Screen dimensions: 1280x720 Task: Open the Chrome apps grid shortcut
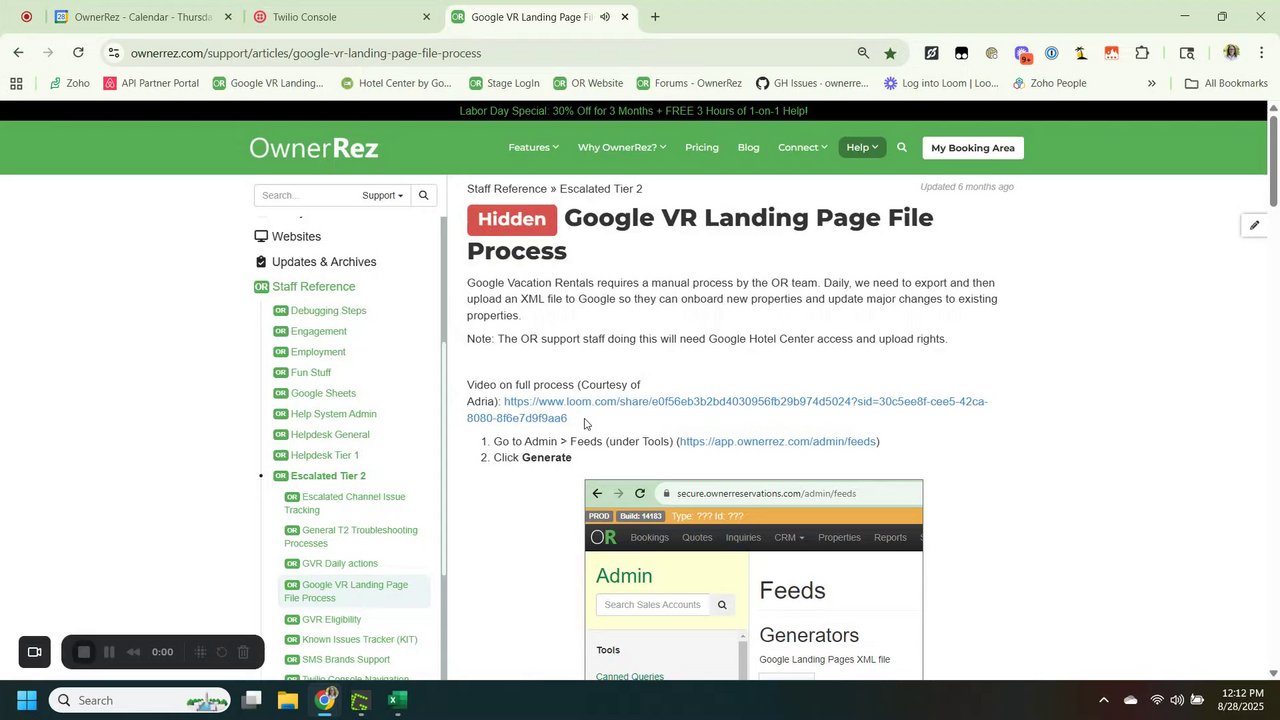(x=16, y=83)
